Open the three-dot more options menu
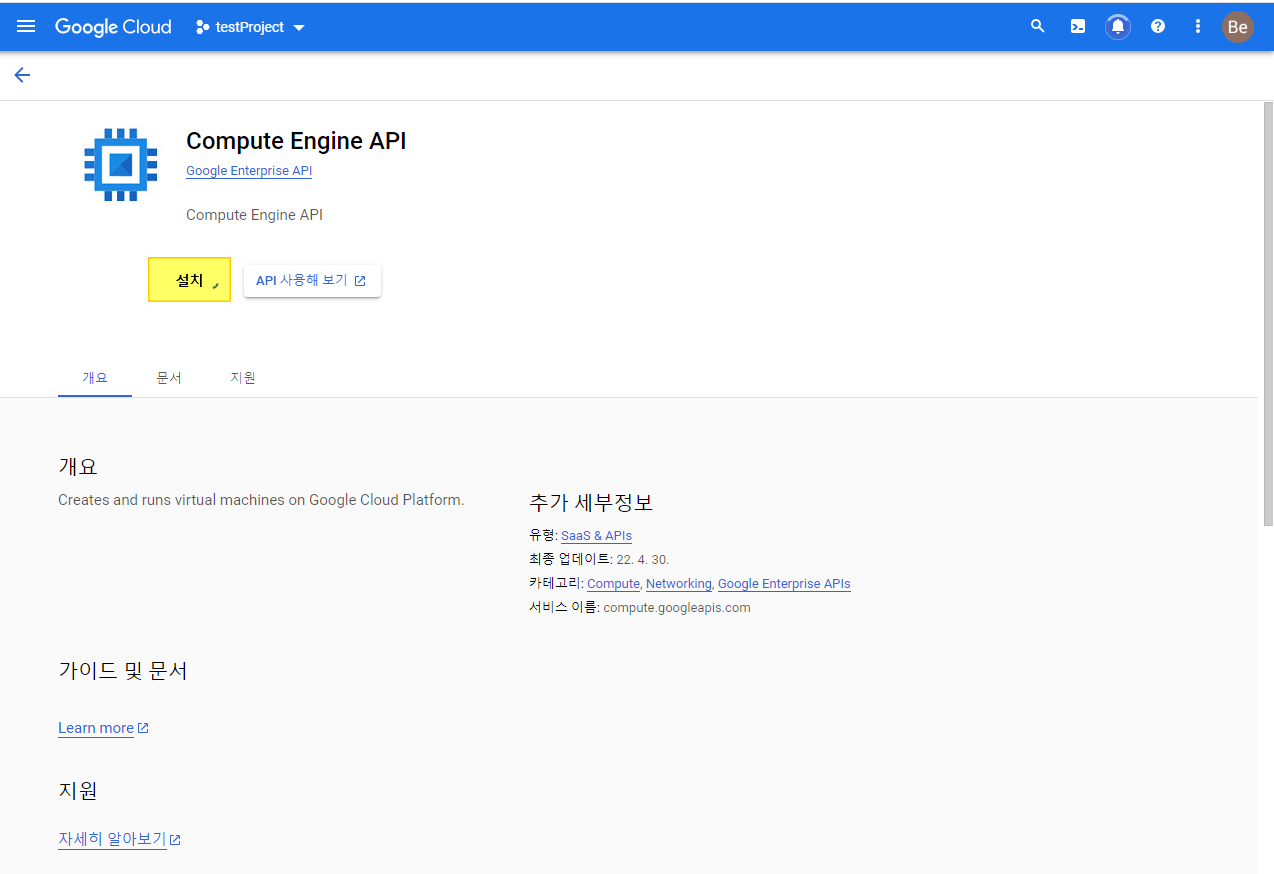The width and height of the screenshot is (1274, 874). pos(1198,27)
